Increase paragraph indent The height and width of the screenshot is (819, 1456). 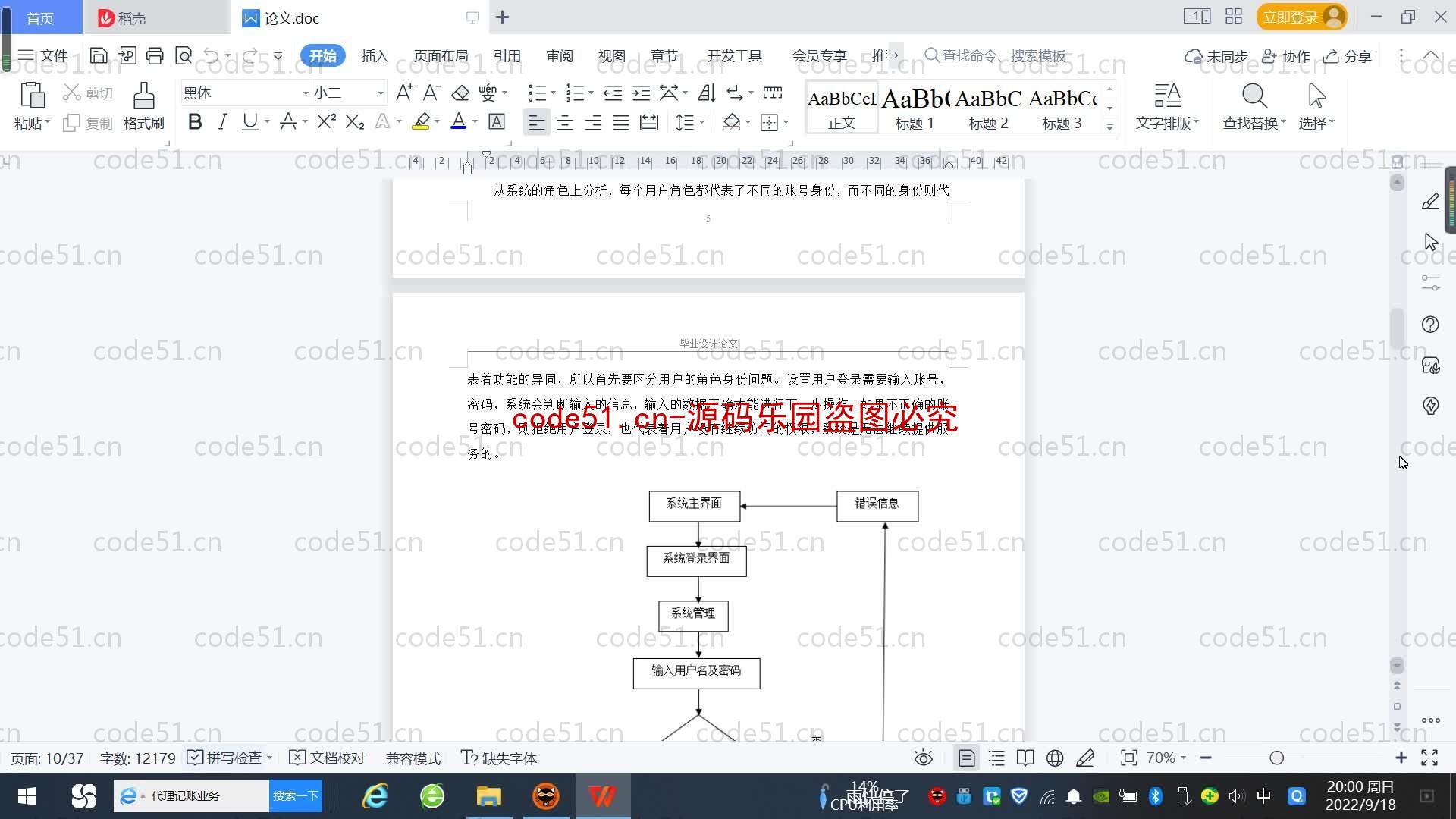[641, 93]
